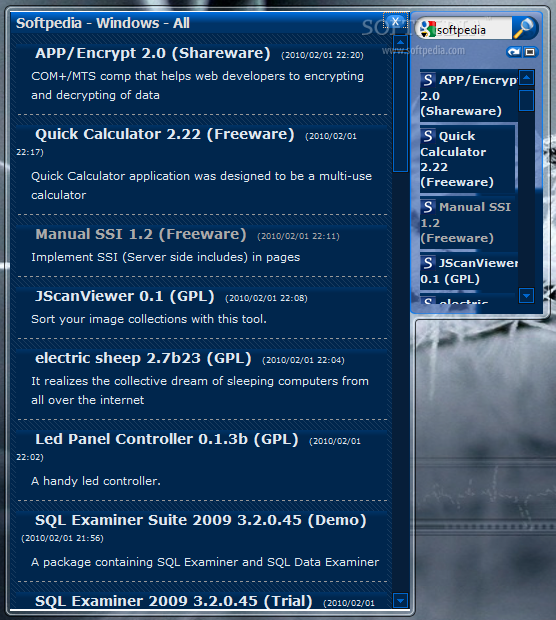Click the gadget list scrollbar thumb
The image size is (556, 620).
526,100
